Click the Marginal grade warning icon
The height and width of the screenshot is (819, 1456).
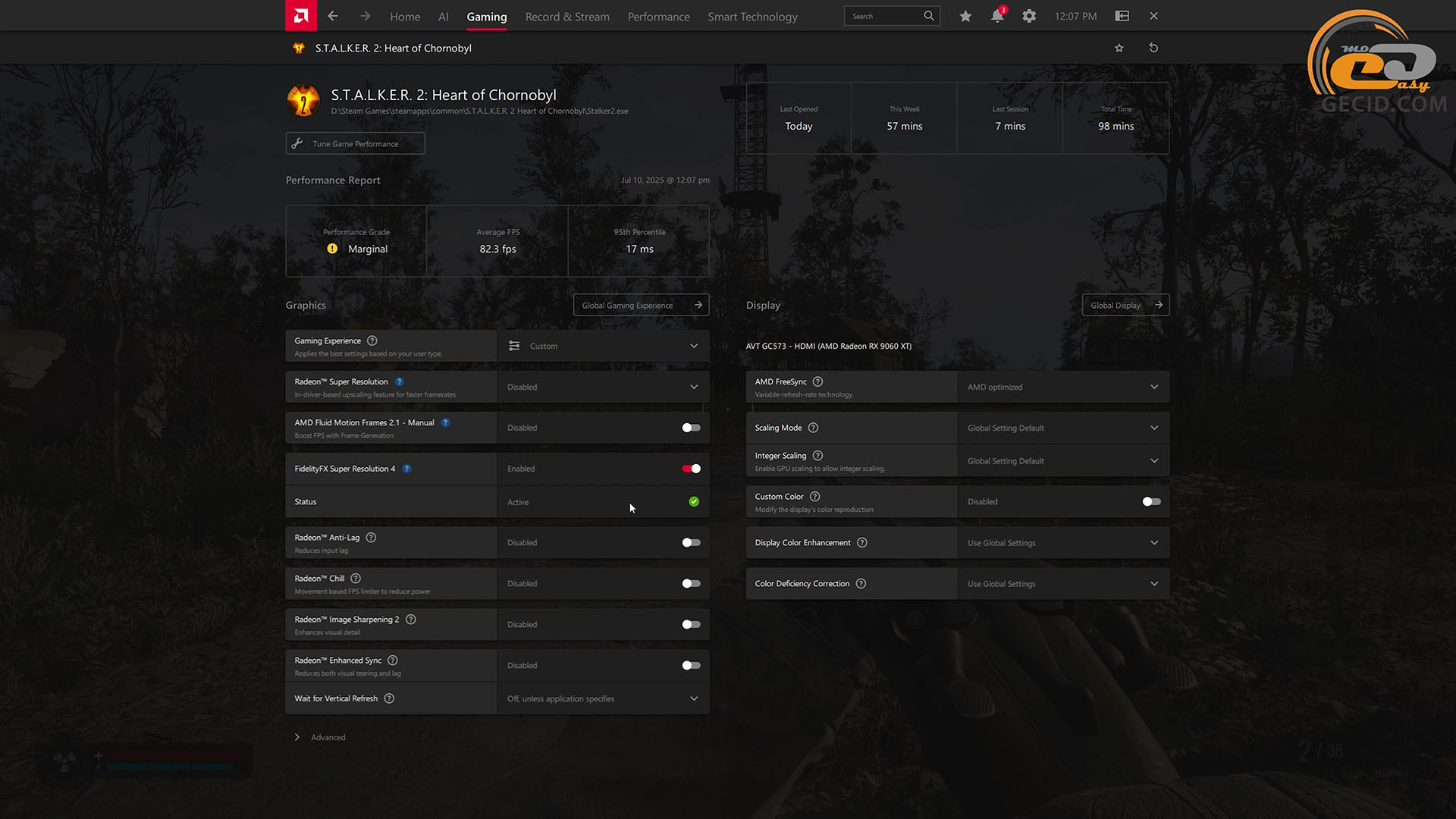(332, 249)
